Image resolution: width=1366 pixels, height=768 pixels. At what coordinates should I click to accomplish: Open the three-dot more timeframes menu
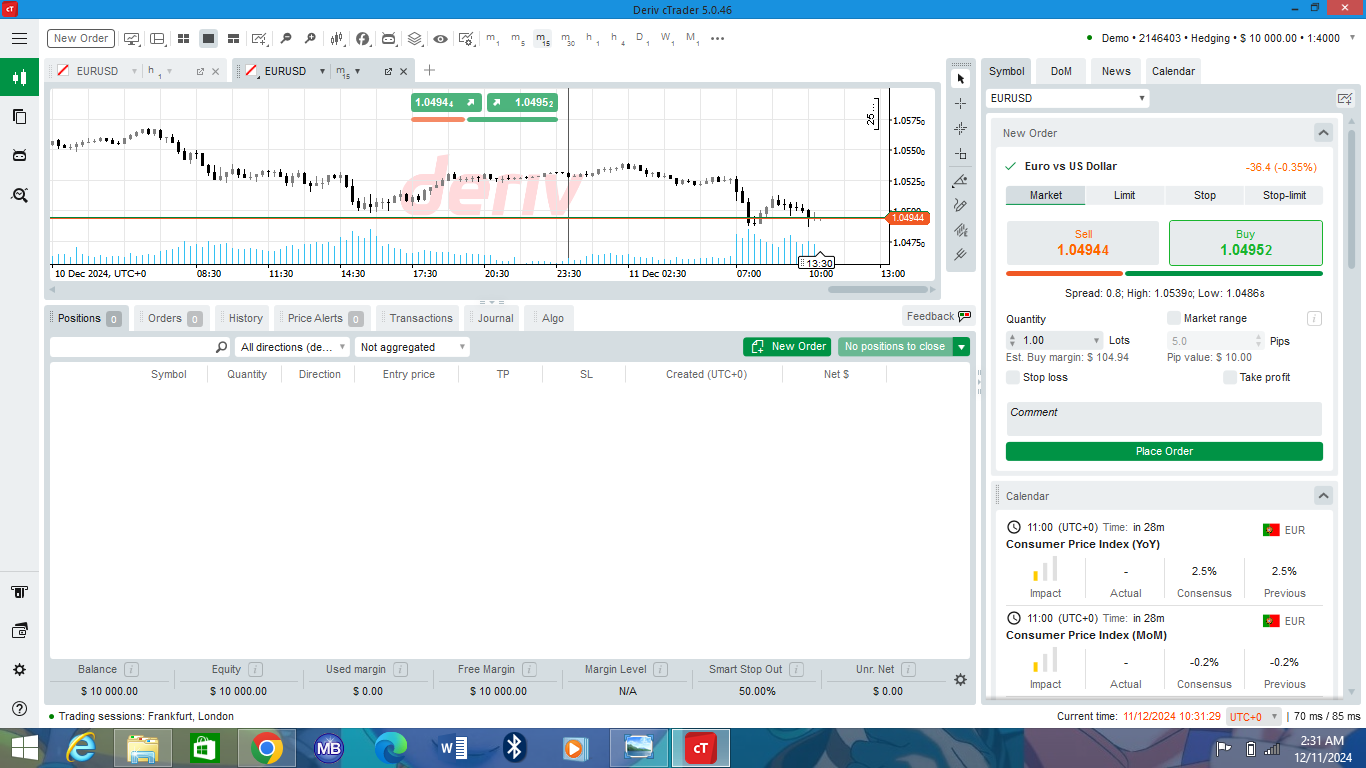click(x=717, y=38)
